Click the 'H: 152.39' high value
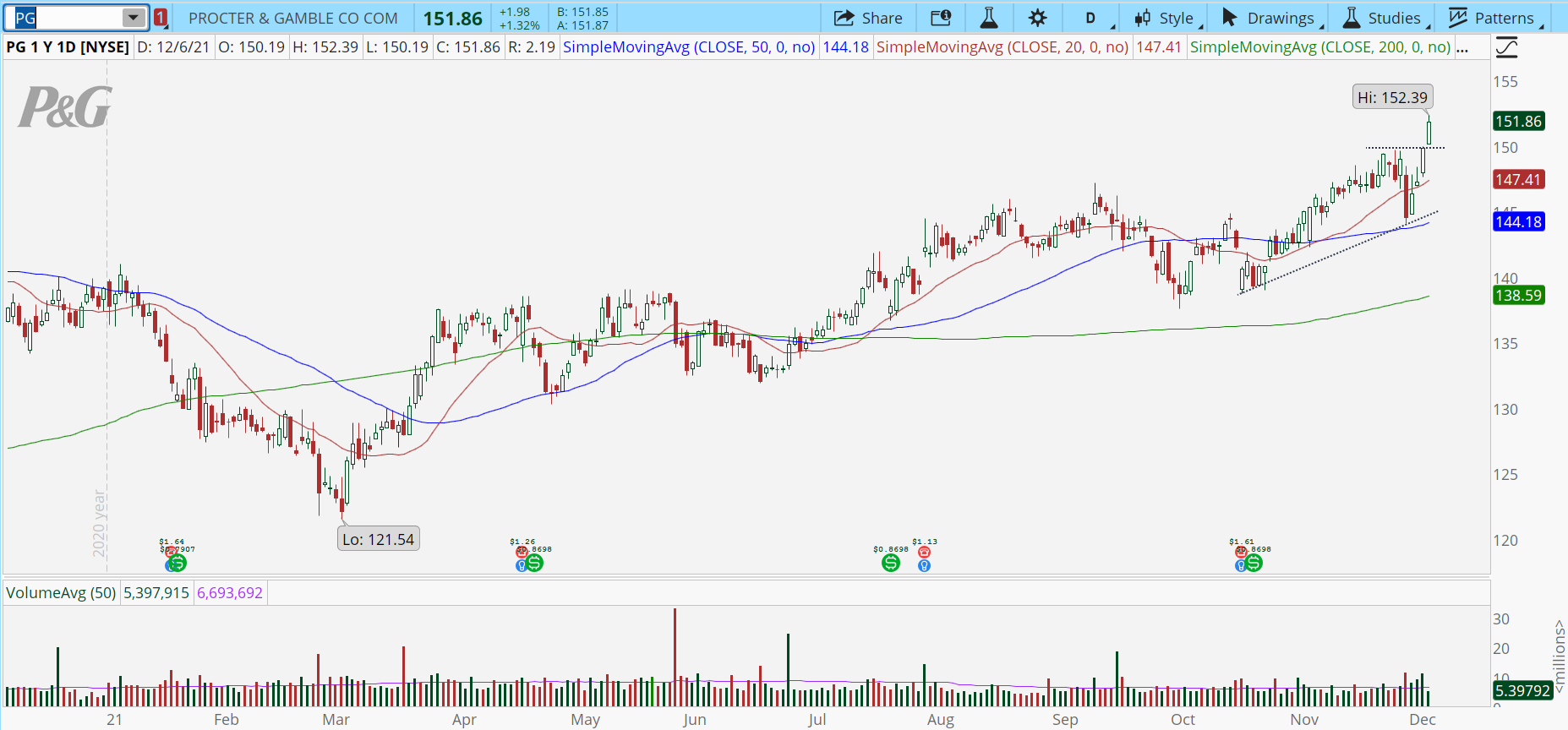Viewport: 1568px width, 730px height. (x=325, y=47)
